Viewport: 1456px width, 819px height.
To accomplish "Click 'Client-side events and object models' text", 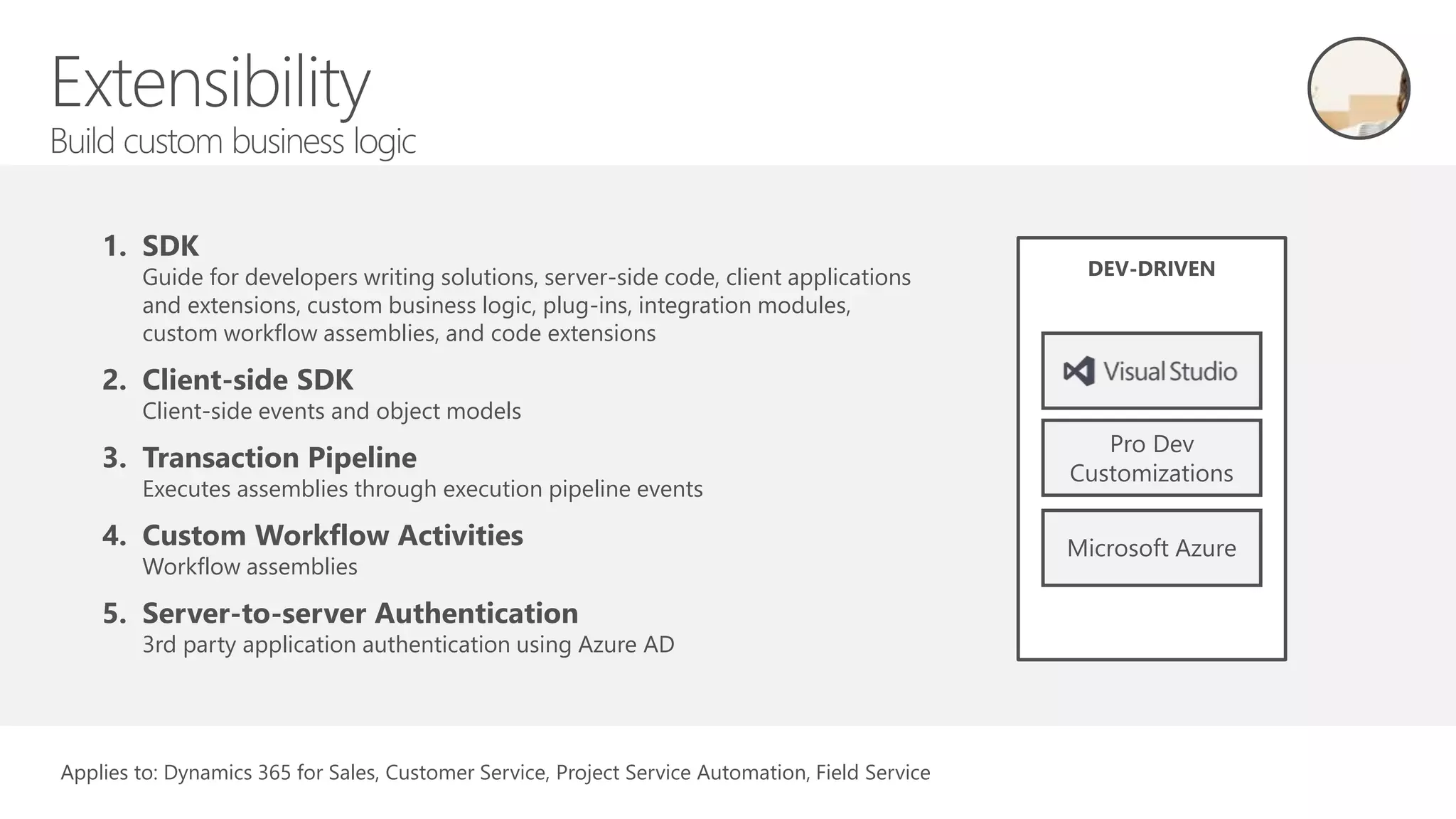I will 332,411.
